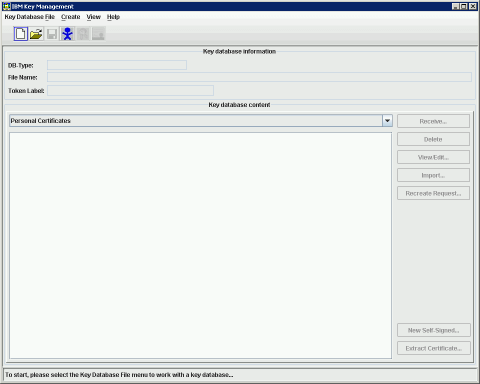Screen dimensions: 480x384
Task: Close the IBM Key Management window
Action: (473, 6)
